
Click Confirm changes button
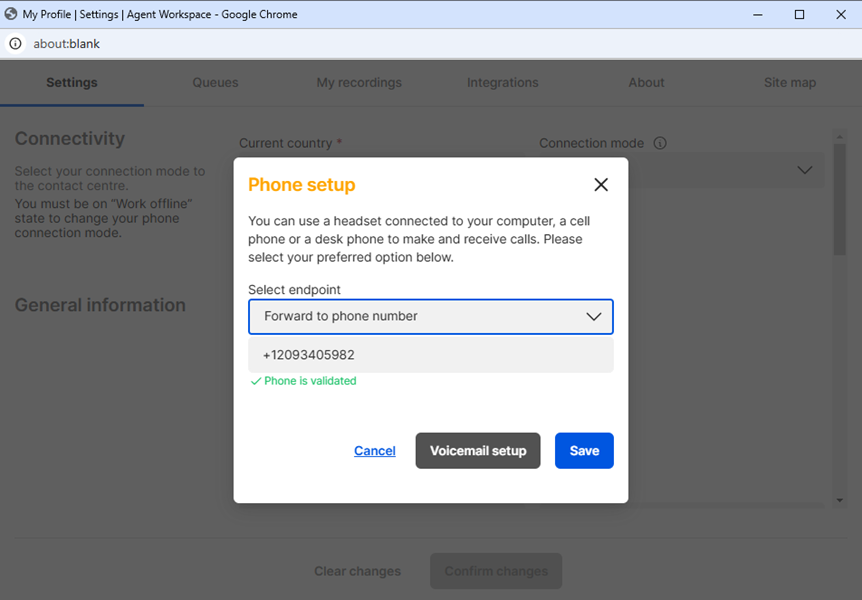[496, 571]
